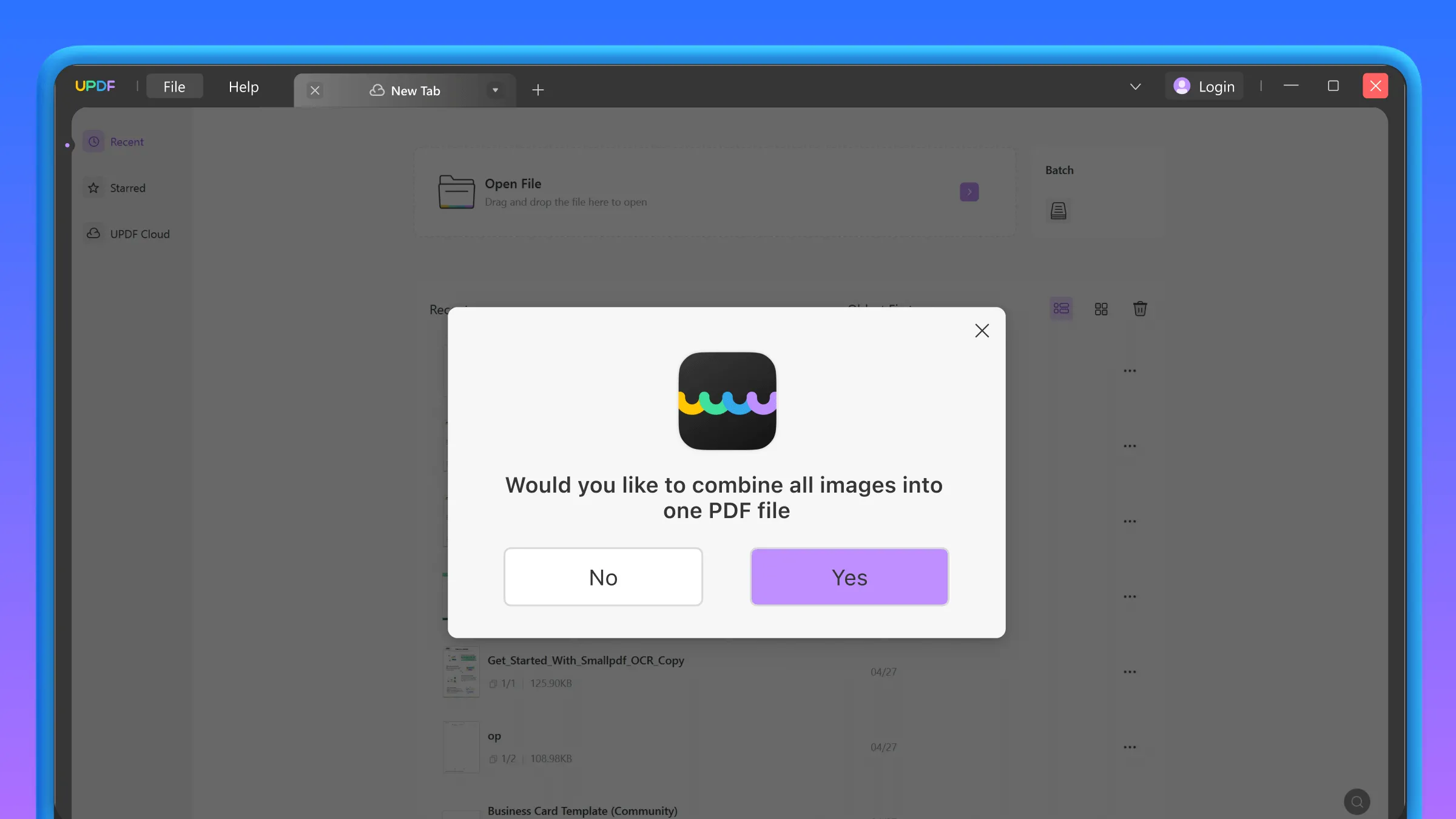The width and height of the screenshot is (1456, 819).
Task: Click the search icon at bottom right
Action: 1357,801
